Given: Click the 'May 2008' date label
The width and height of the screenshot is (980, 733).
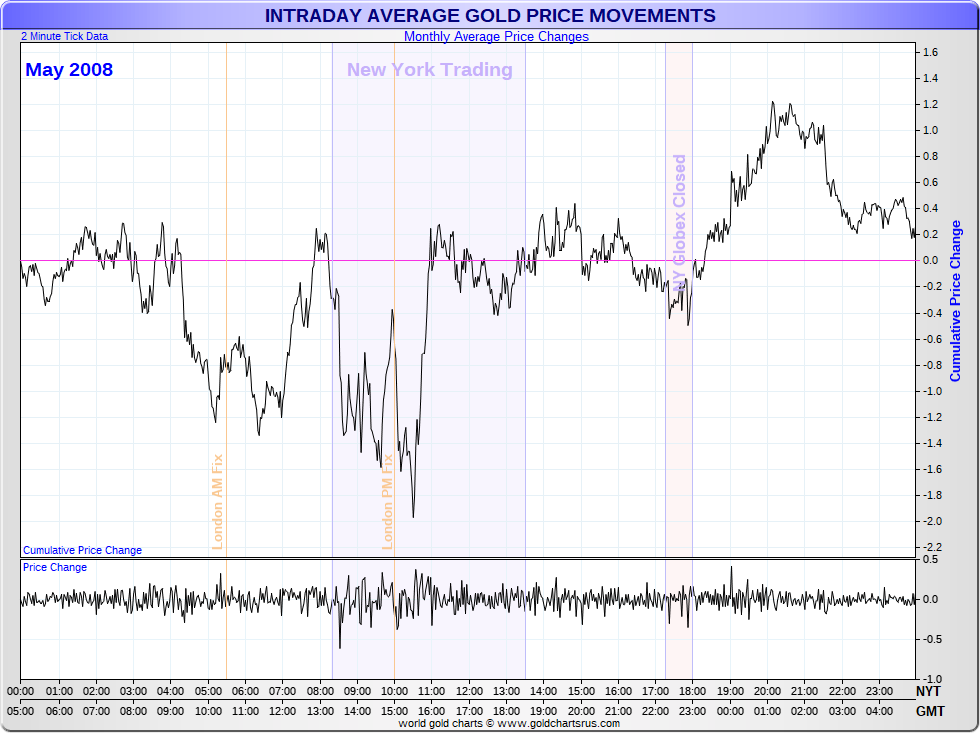Looking at the screenshot, I should tap(69, 69).
